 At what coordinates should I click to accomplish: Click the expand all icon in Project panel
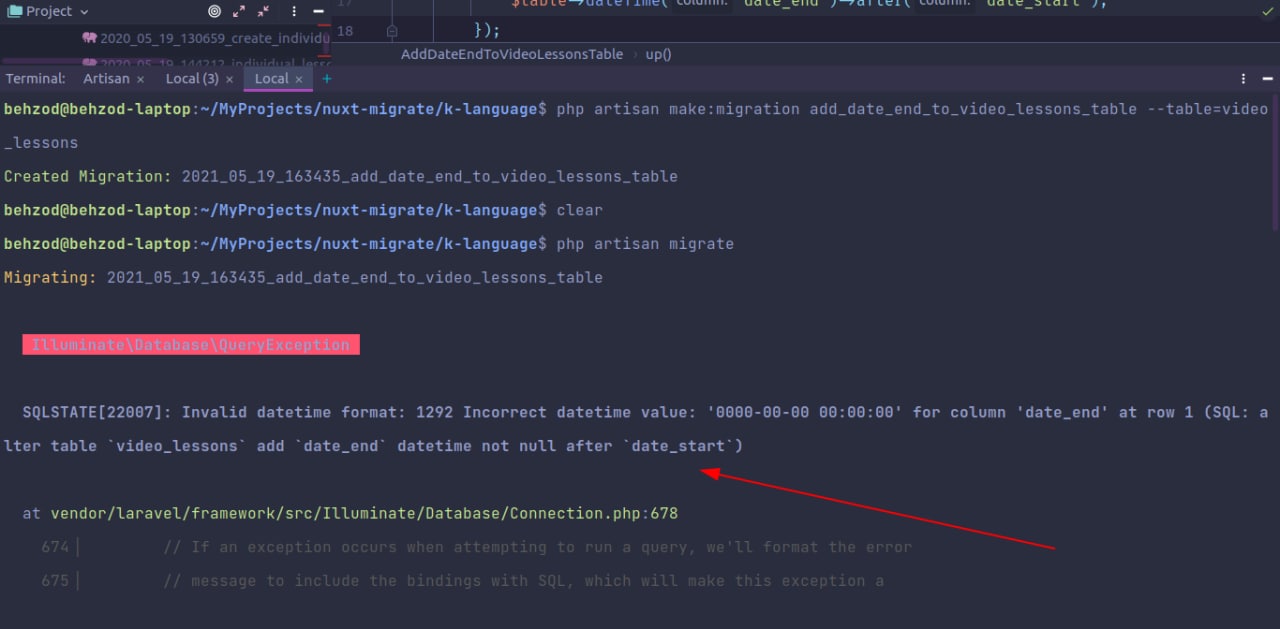239,11
